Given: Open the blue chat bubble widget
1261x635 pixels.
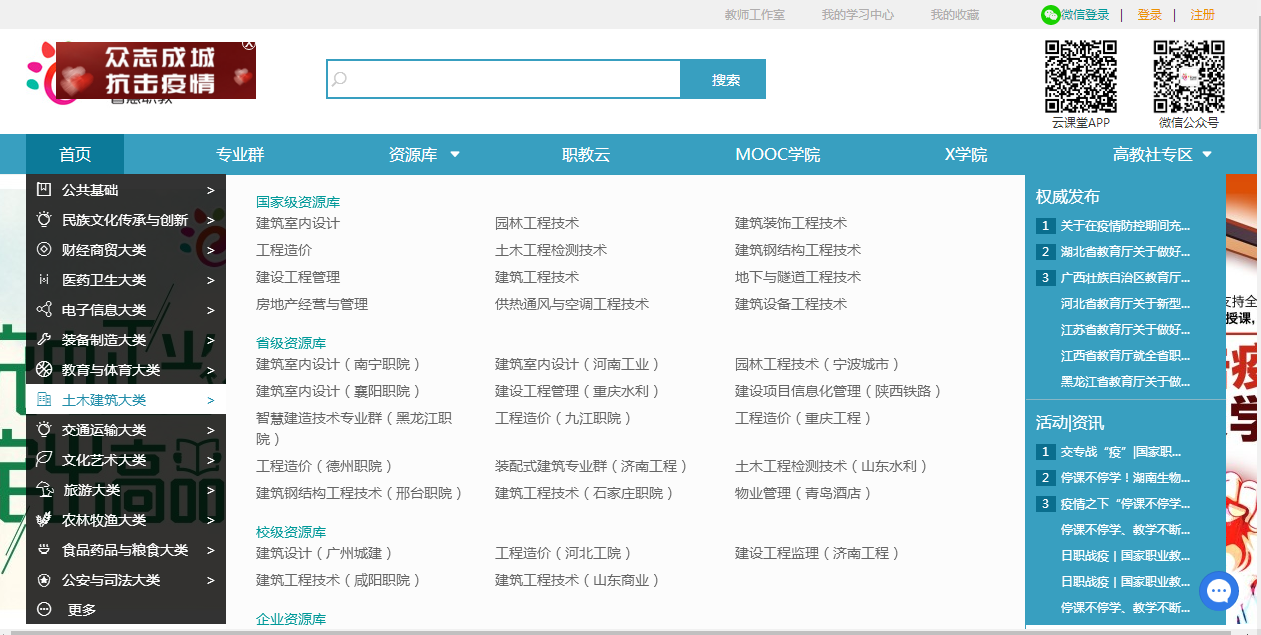Looking at the screenshot, I should pos(1218,591).
